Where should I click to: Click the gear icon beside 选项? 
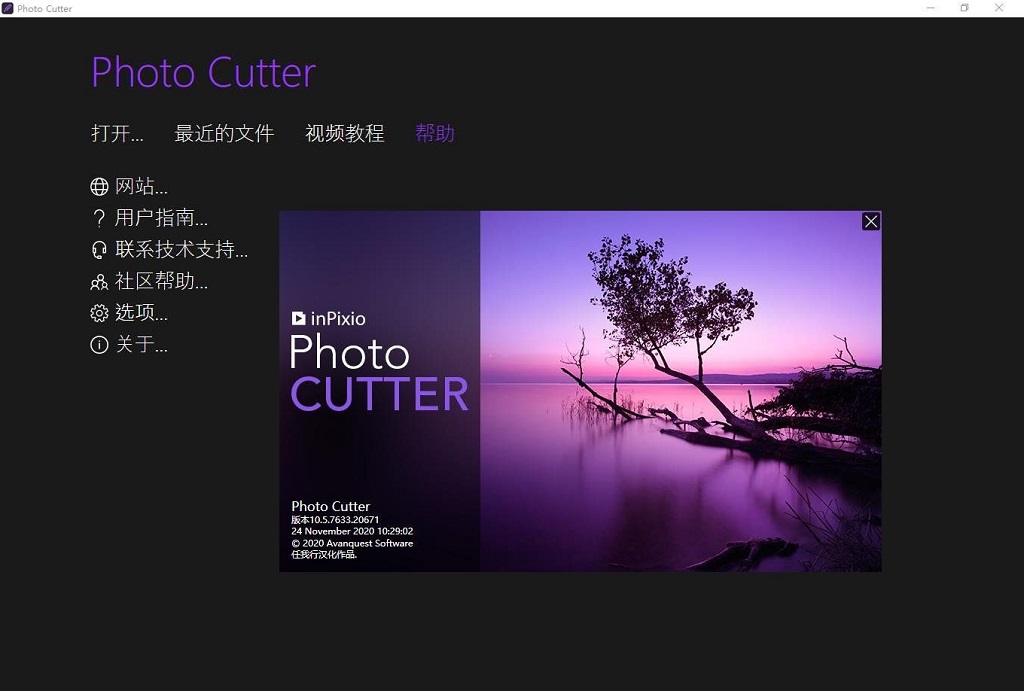[x=99, y=314]
